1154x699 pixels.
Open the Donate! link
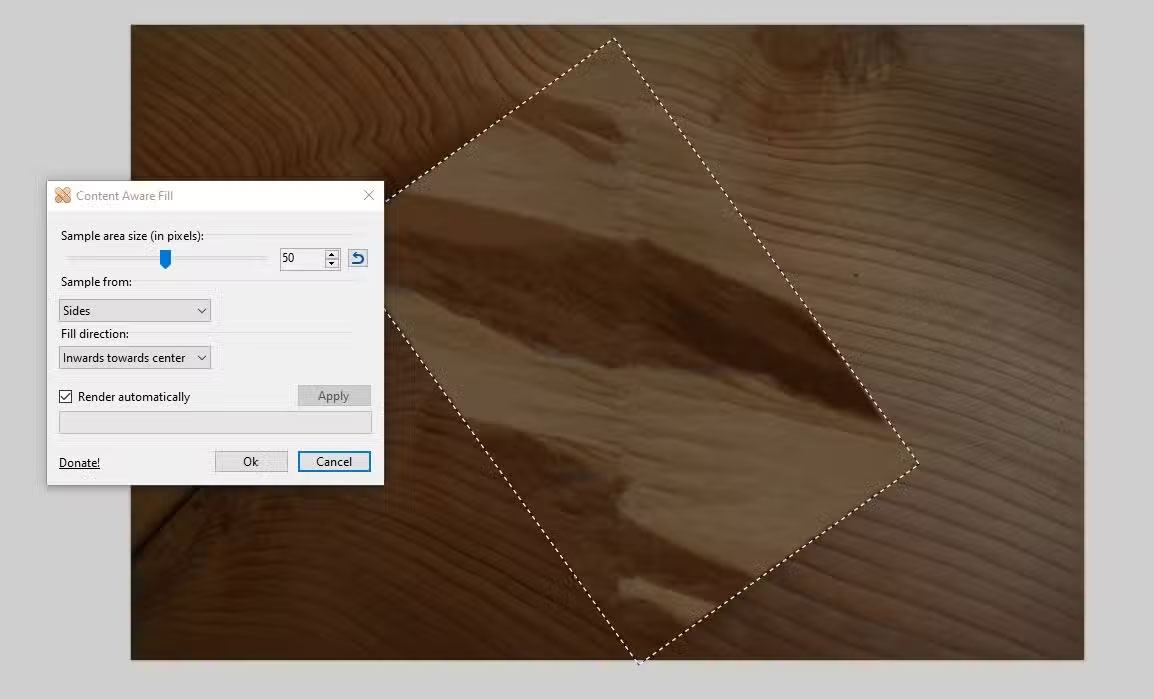point(79,463)
